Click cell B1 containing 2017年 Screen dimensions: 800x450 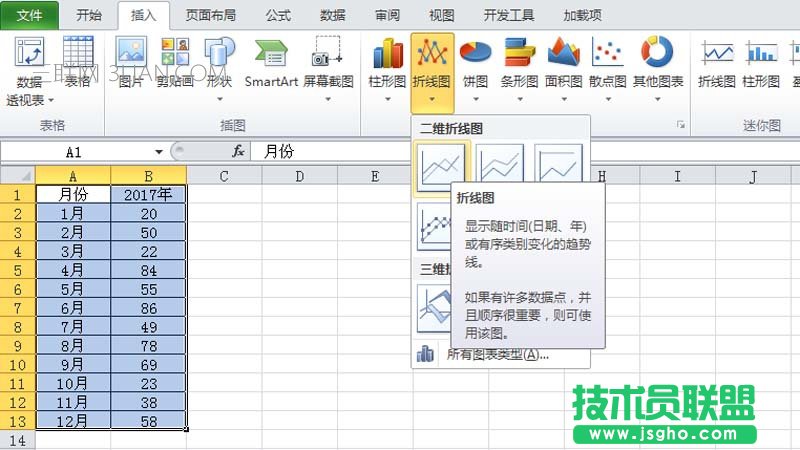tap(148, 194)
